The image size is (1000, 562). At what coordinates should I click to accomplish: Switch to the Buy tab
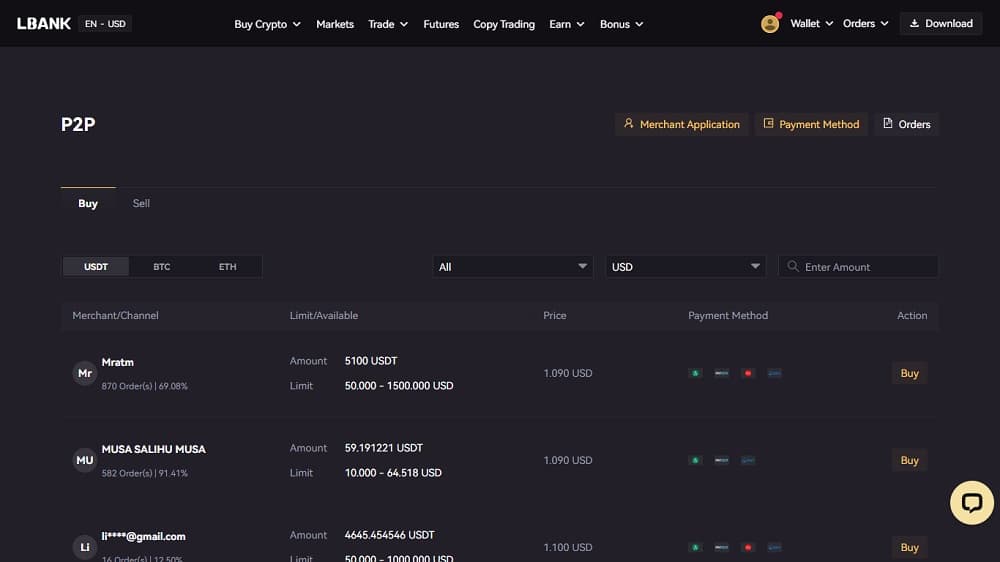click(x=88, y=203)
